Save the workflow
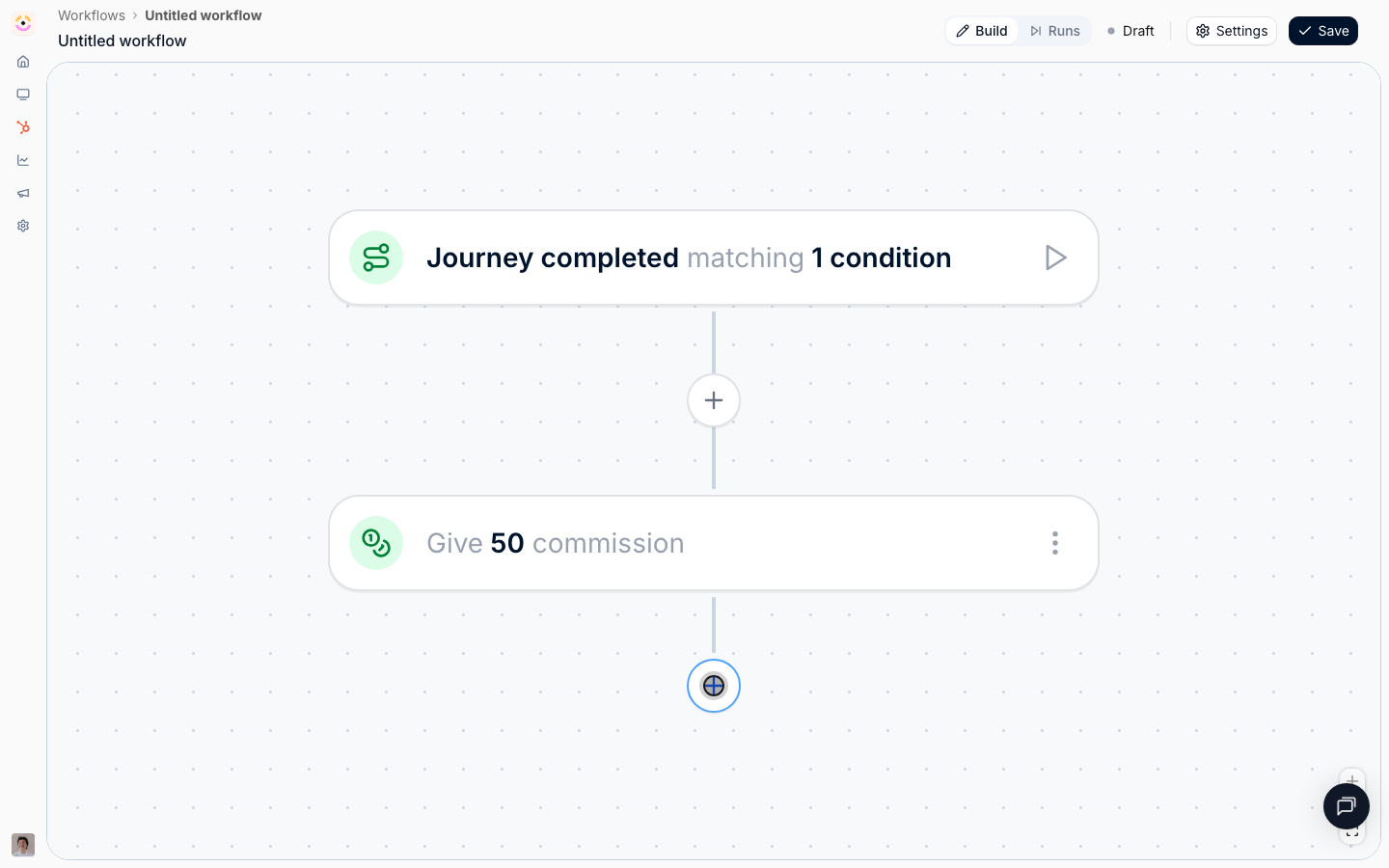The height and width of the screenshot is (868, 1389). (1323, 31)
